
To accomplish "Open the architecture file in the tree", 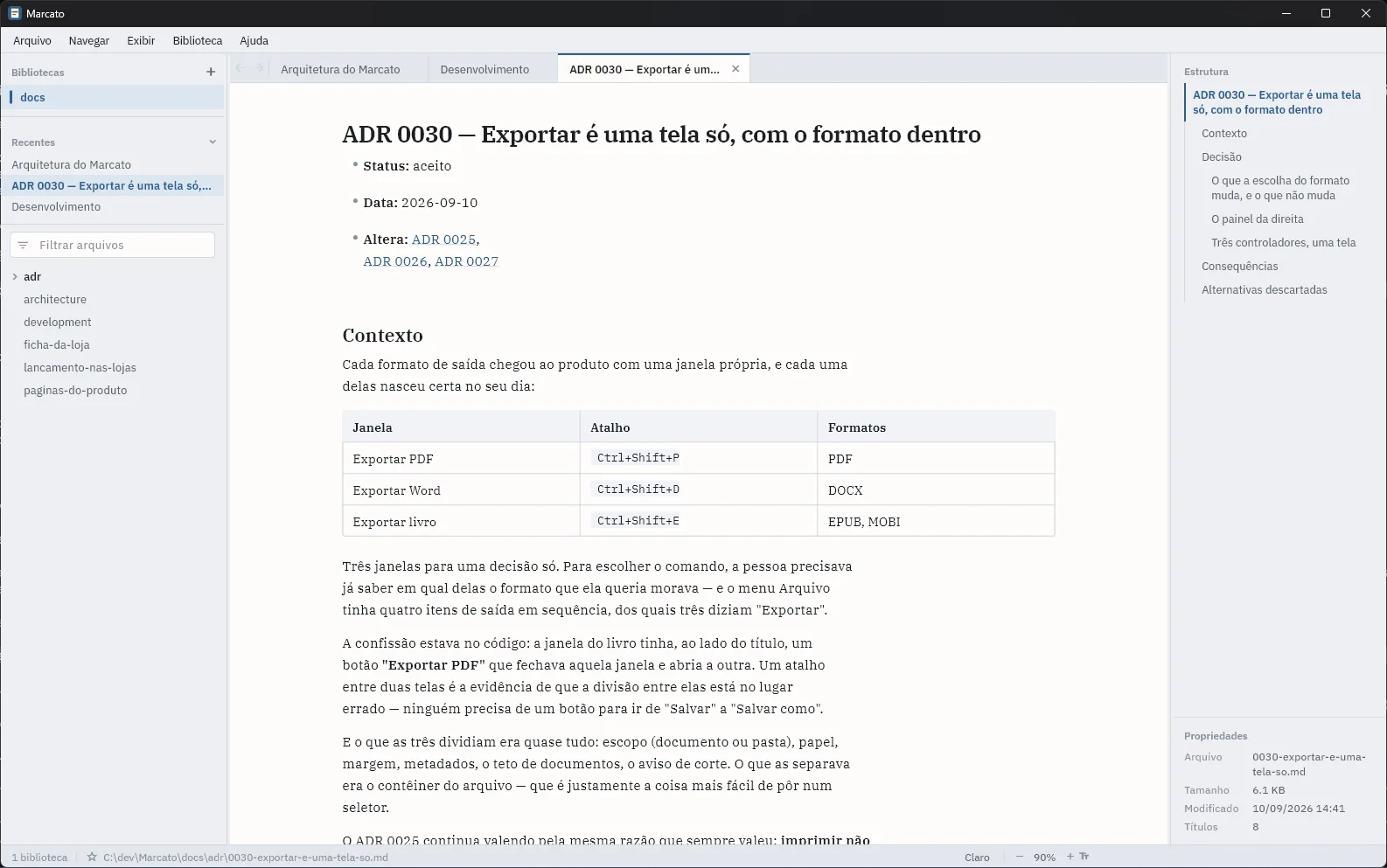I will [55, 299].
